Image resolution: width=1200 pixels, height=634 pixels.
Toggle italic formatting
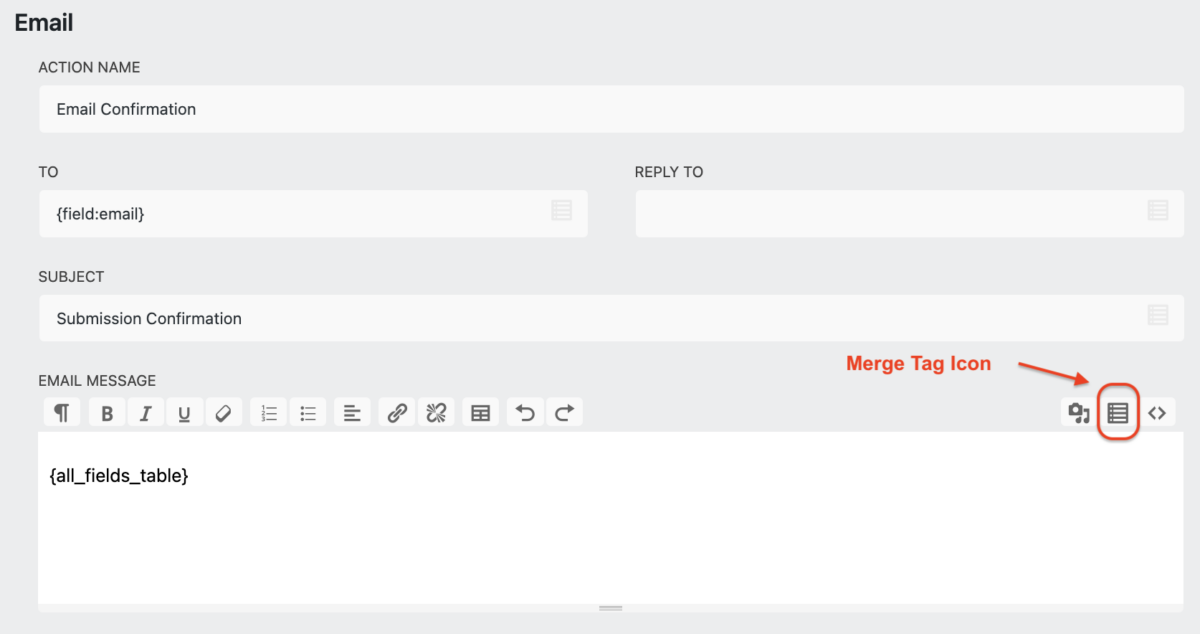[x=145, y=412]
